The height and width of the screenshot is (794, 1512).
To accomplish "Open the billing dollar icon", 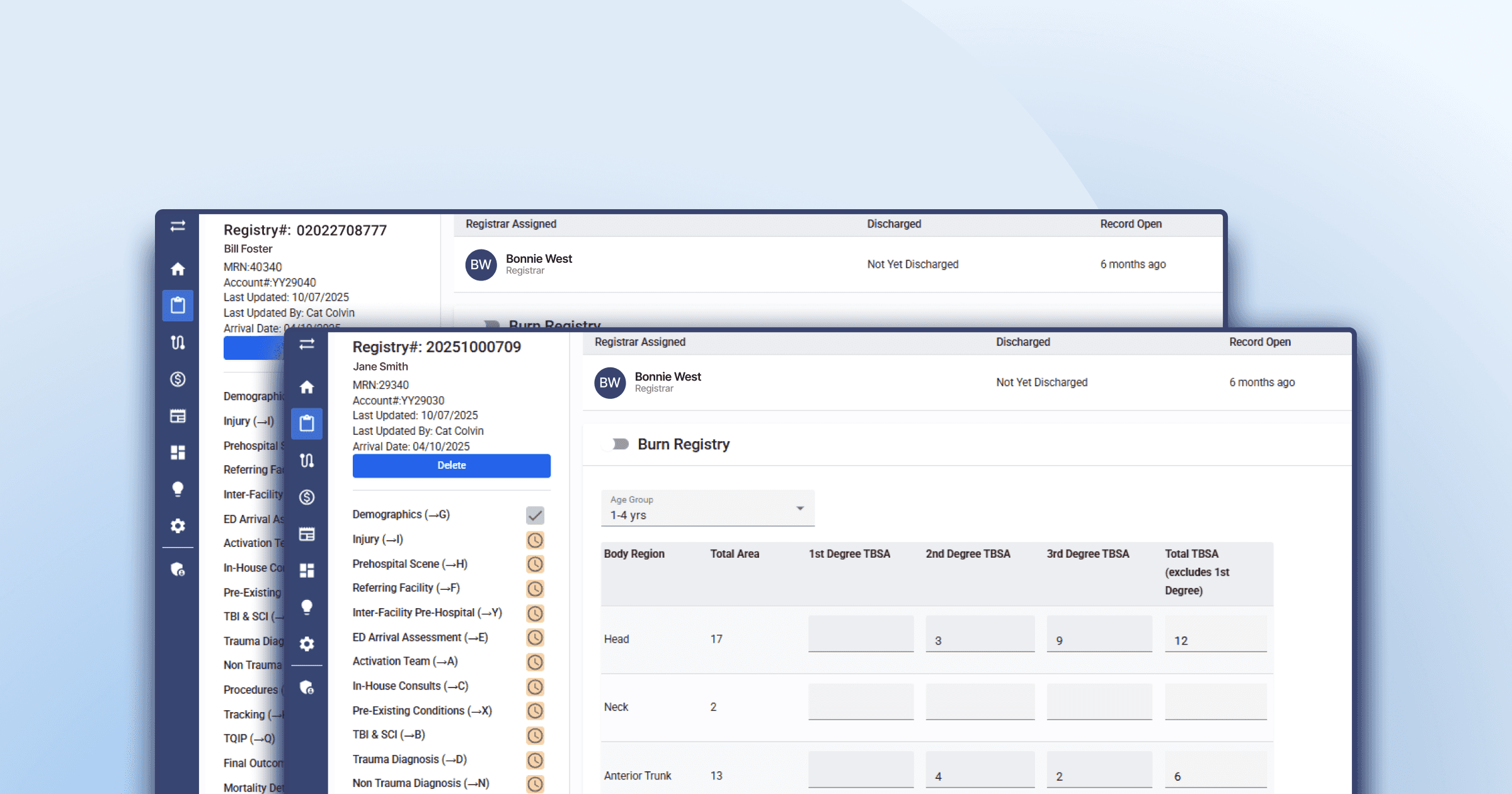I will click(307, 497).
